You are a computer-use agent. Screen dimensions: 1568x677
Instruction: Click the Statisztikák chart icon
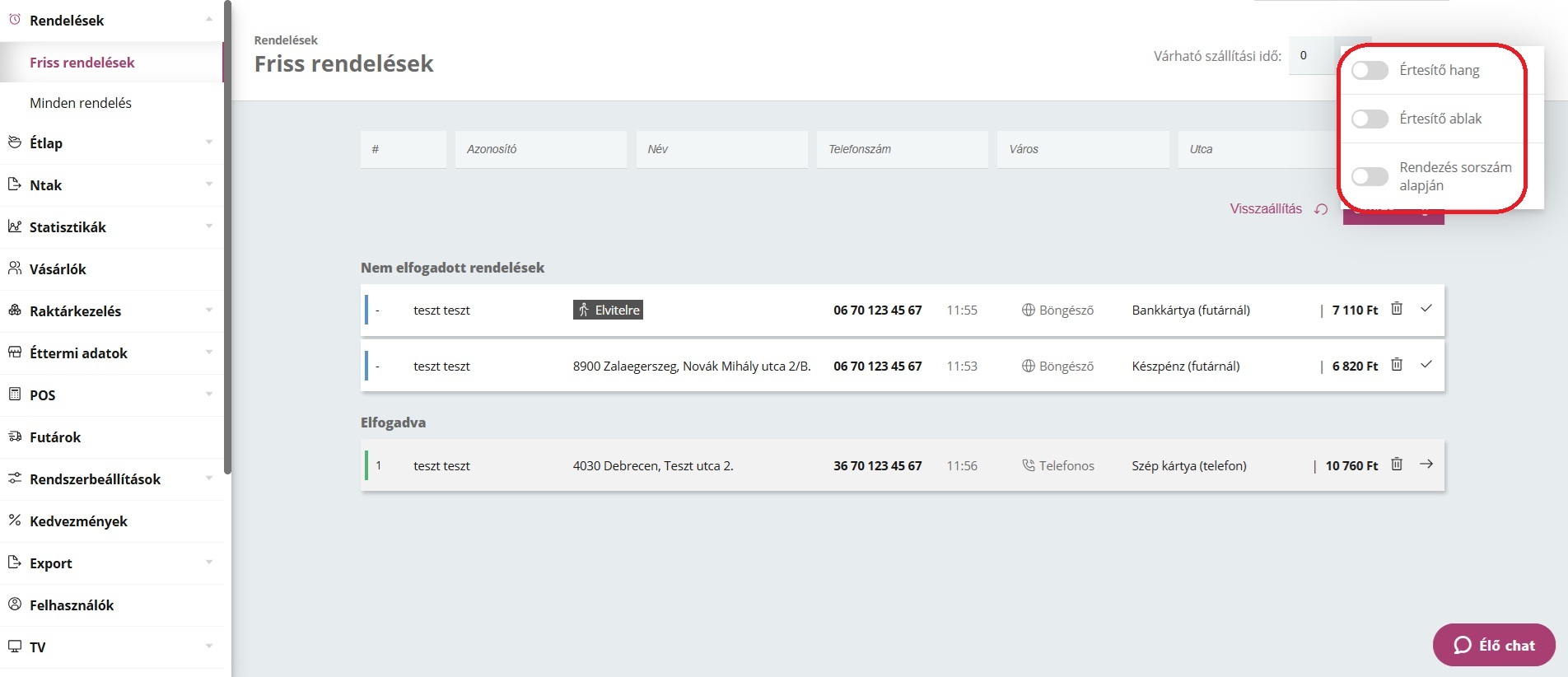tap(15, 226)
